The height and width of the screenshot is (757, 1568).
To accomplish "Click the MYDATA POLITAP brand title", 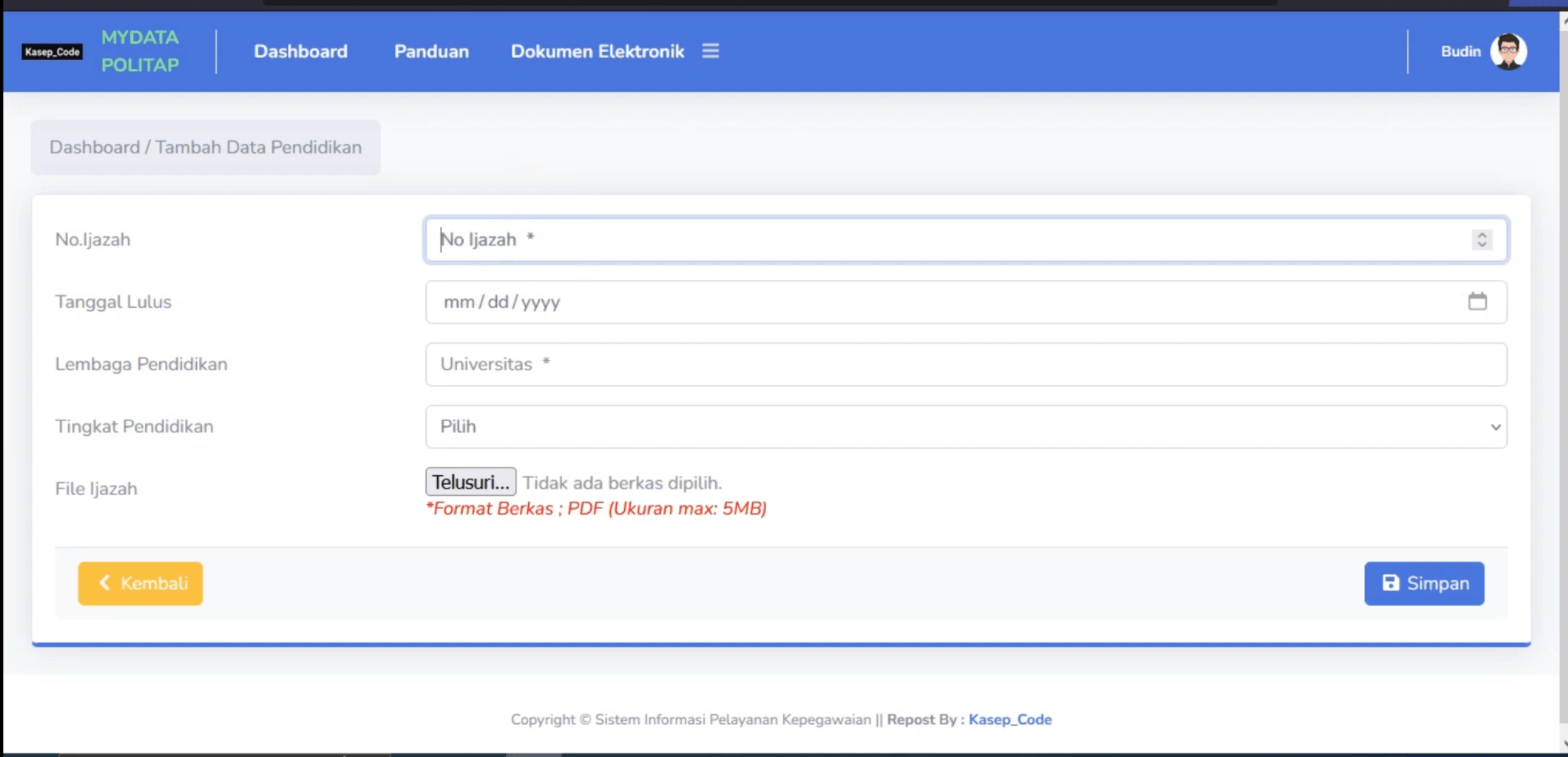I will pyautogui.click(x=140, y=51).
